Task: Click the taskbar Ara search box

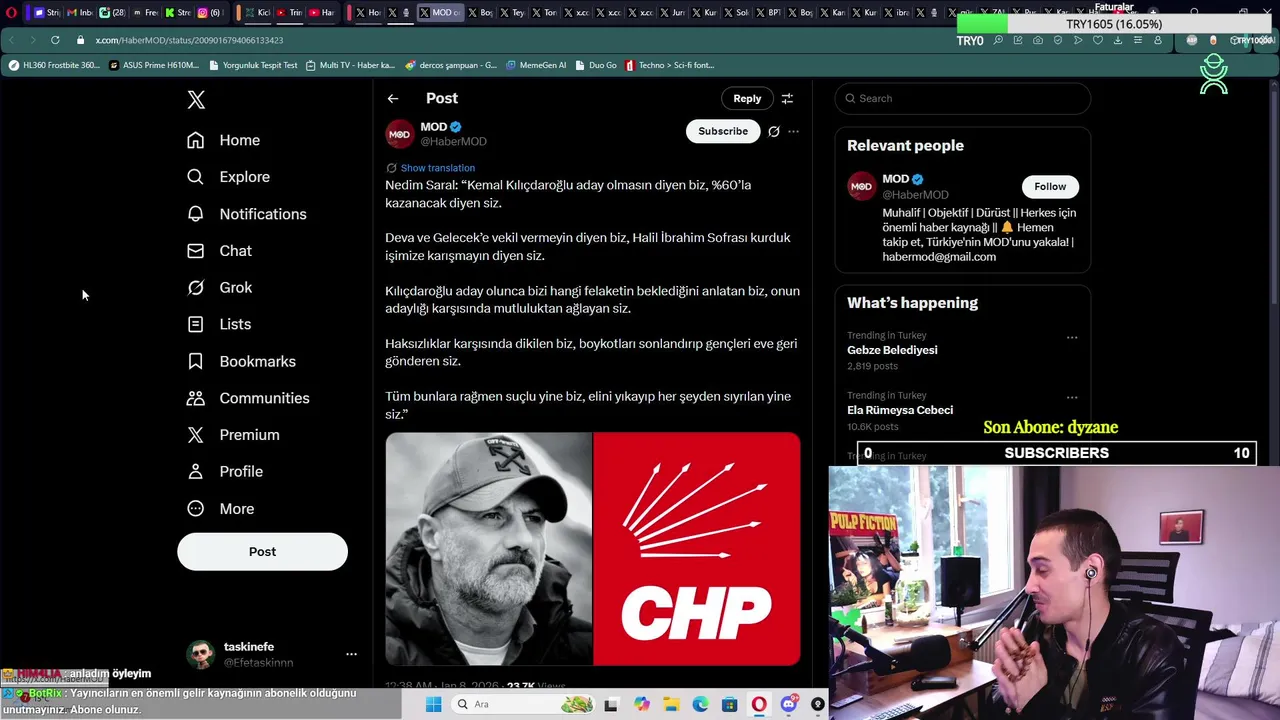Action: tap(521, 704)
